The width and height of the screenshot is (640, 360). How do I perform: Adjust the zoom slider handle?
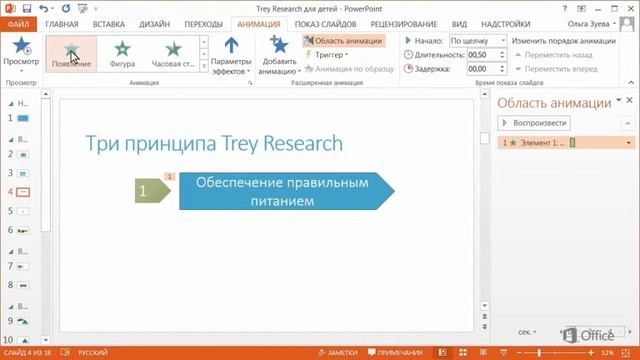[x=539, y=353]
